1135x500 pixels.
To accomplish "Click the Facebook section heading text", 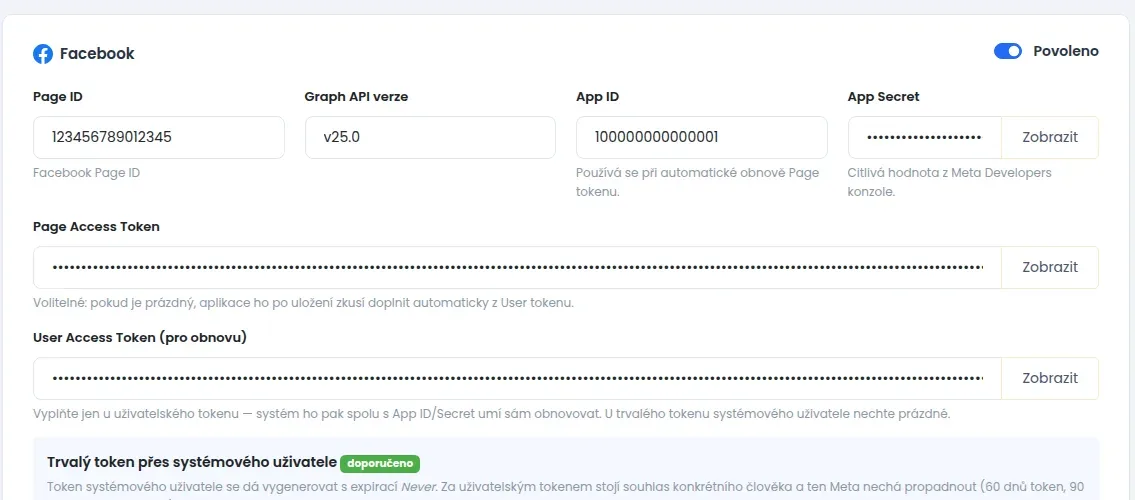I will 97,54.
